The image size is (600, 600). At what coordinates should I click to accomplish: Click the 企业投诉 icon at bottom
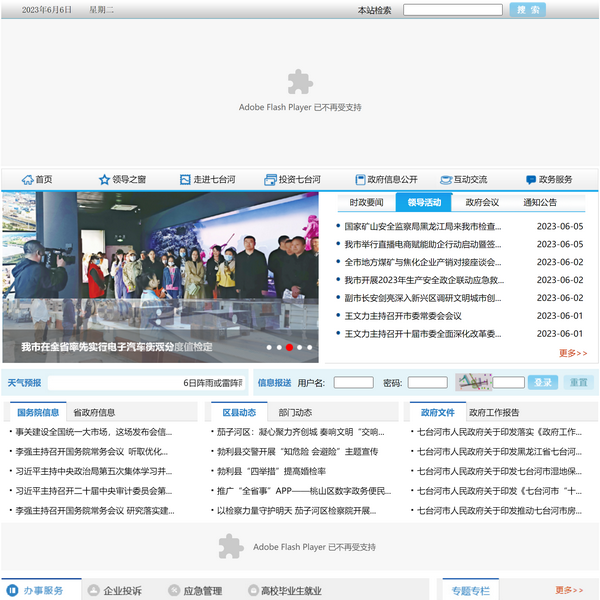point(92,591)
